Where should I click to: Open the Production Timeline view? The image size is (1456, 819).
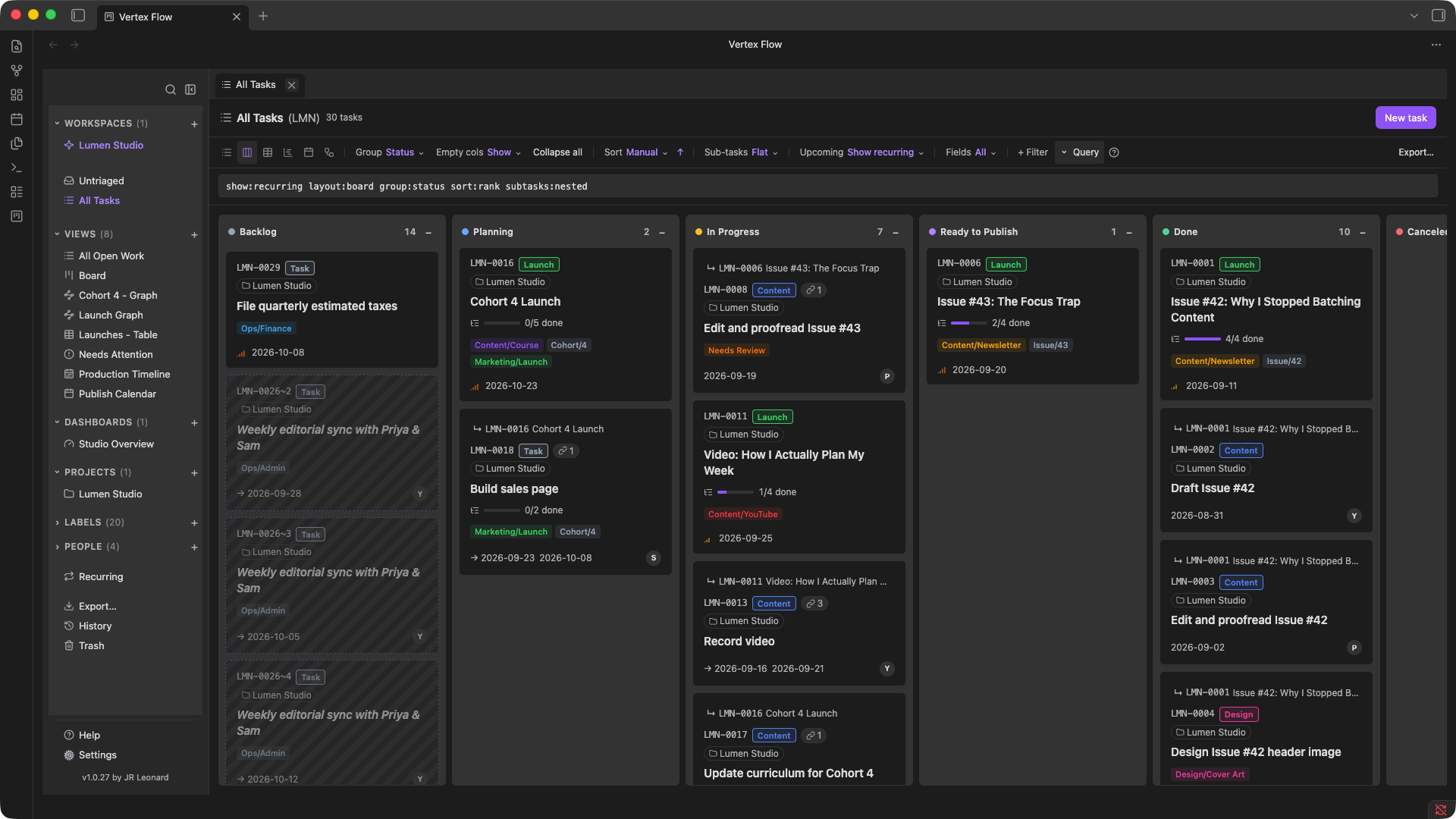125,374
